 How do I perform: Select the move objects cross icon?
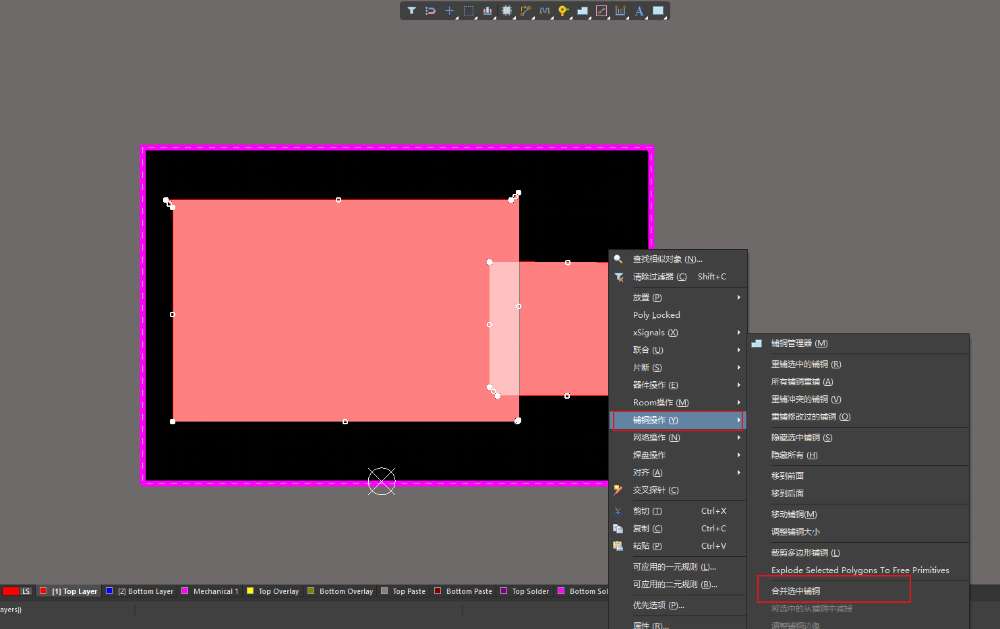coord(450,11)
